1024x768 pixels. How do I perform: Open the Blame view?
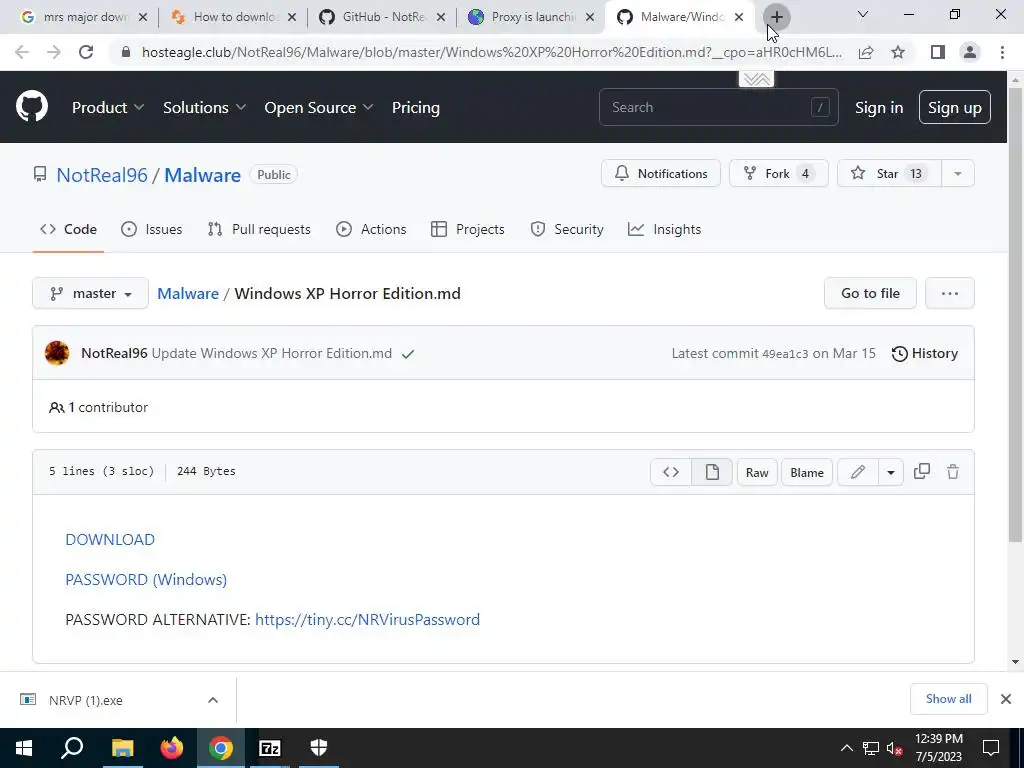(807, 472)
